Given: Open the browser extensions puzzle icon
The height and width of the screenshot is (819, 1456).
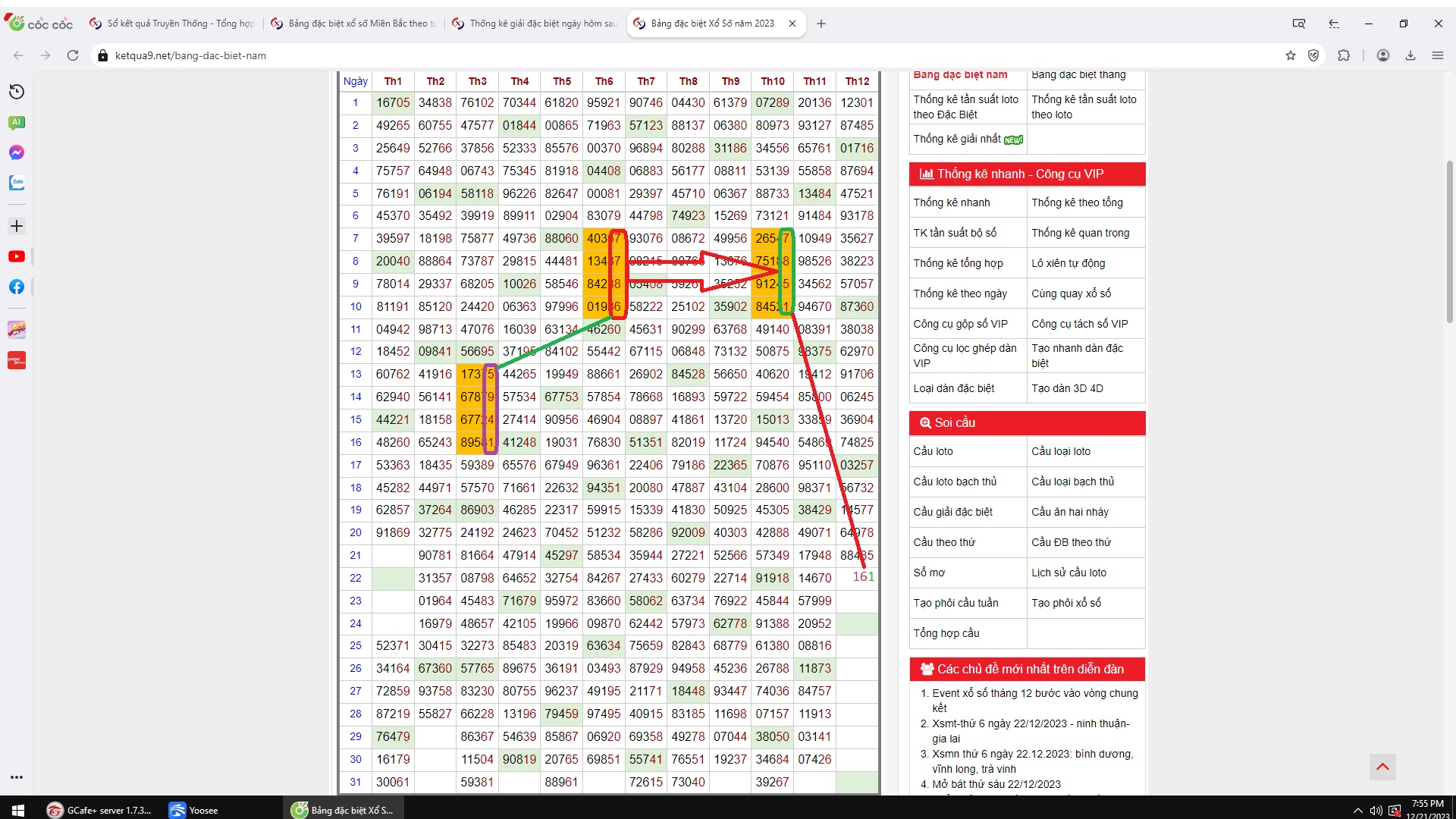Looking at the screenshot, I should (1344, 55).
